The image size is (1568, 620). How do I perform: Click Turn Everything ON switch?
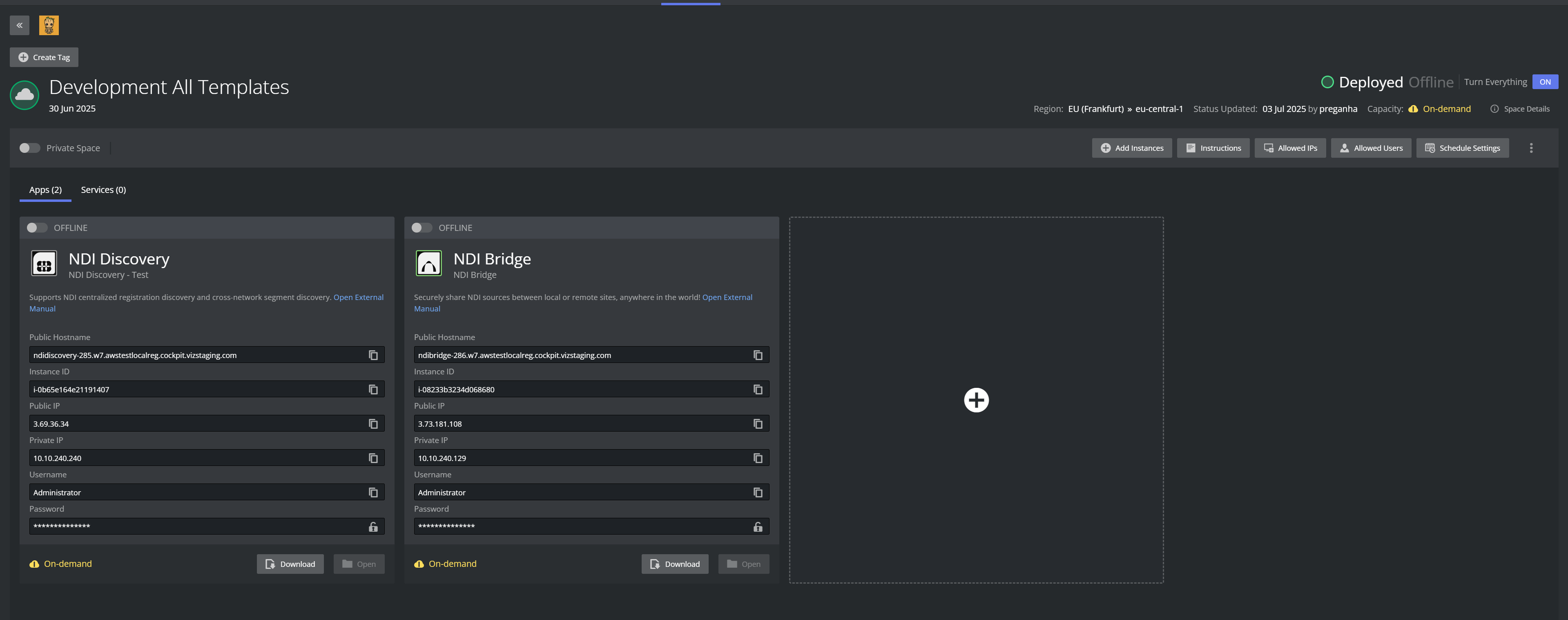point(1545,82)
